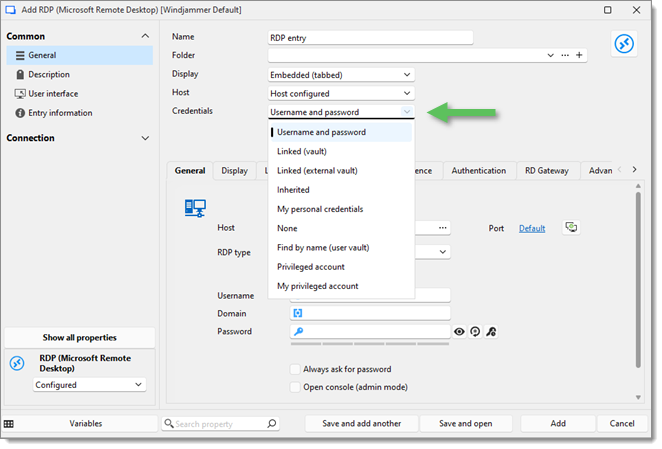The height and width of the screenshot is (449, 662).
Task: Choose My privileged account
Action: click(341, 286)
